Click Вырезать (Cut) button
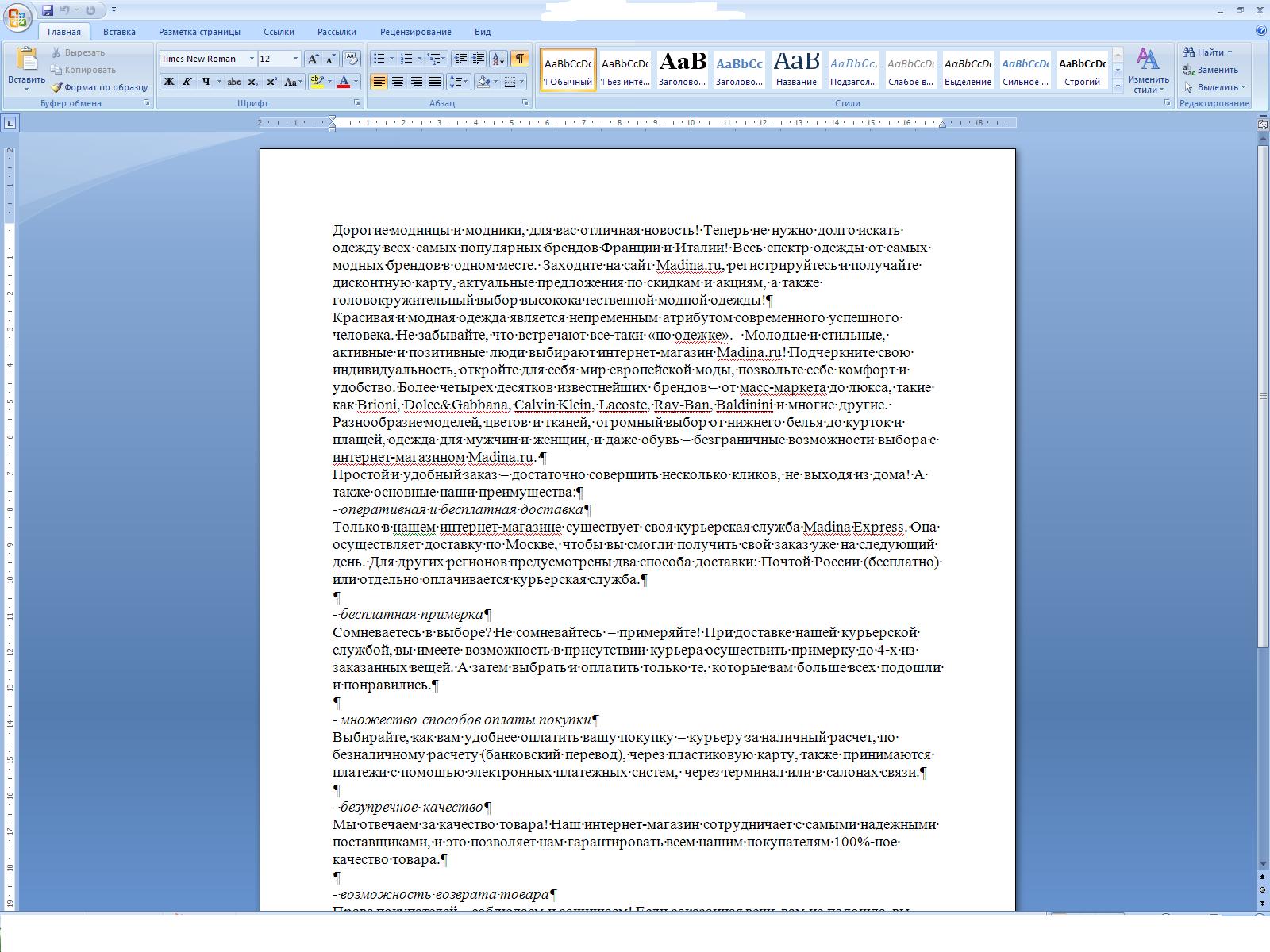 78,52
